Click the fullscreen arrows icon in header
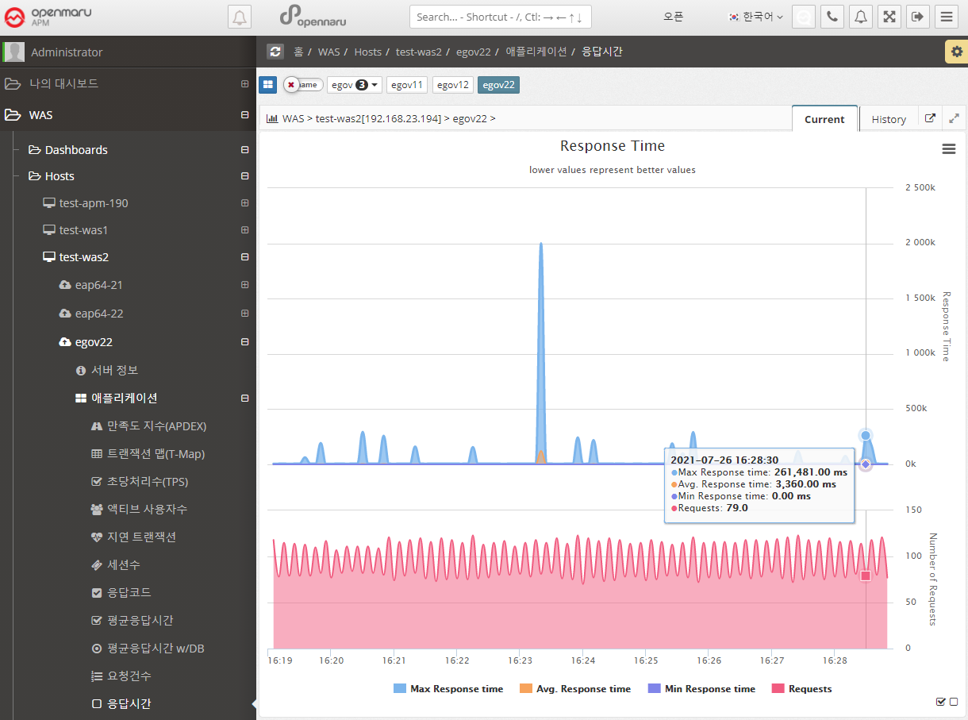 [x=888, y=17]
